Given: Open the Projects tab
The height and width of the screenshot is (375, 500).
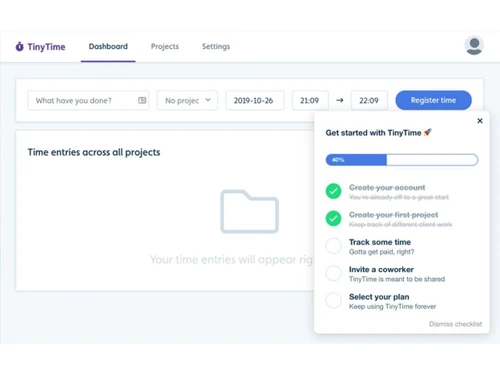Looking at the screenshot, I should tap(165, 46).
